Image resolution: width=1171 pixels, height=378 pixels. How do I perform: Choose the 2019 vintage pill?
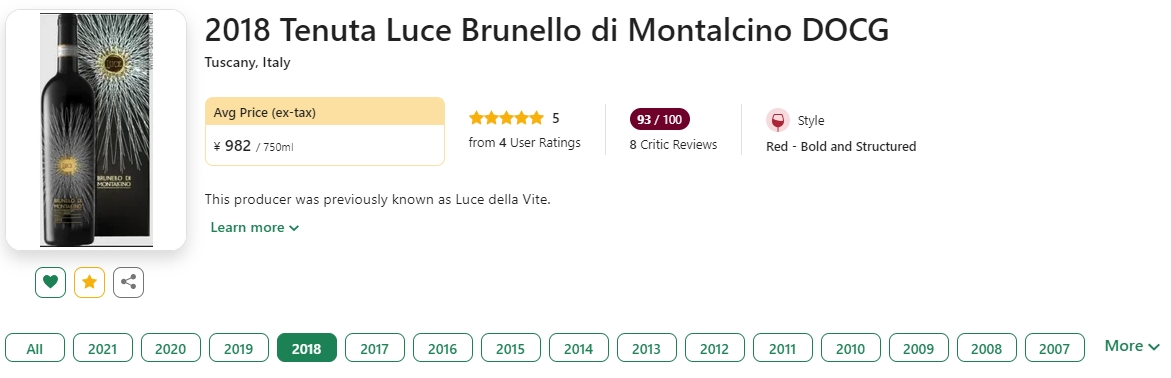238,348
